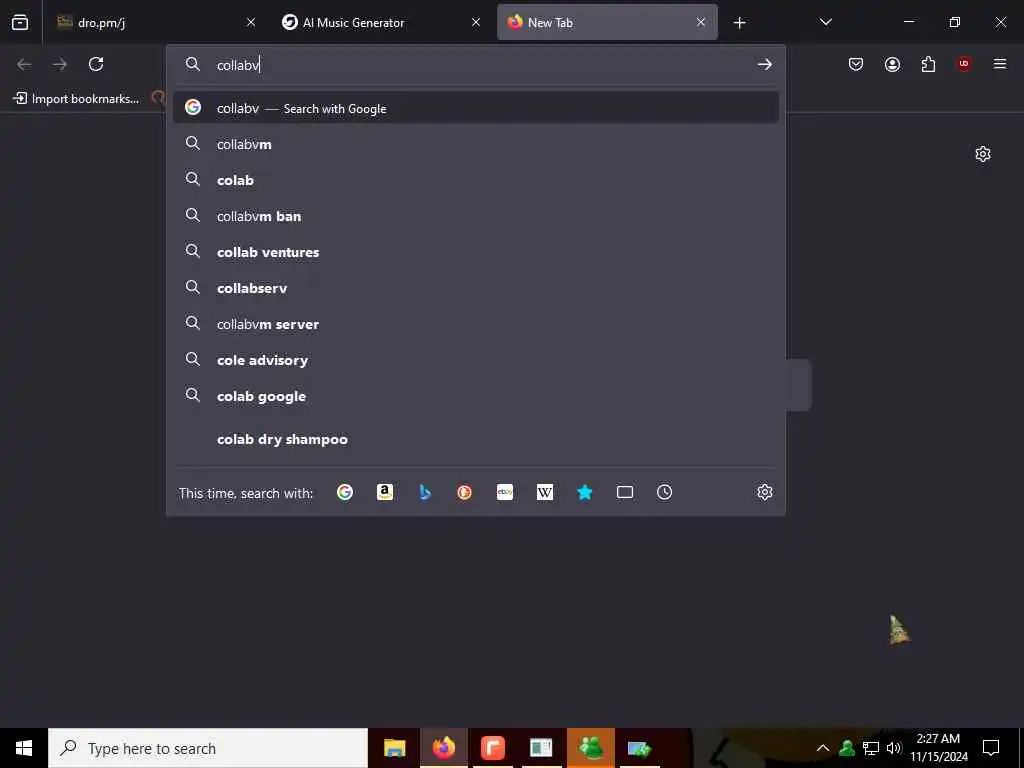The height and width of the screenshot is (768, 1024).
Task: Switch to the AI Music Generator tab
Action: click(380, 22)
